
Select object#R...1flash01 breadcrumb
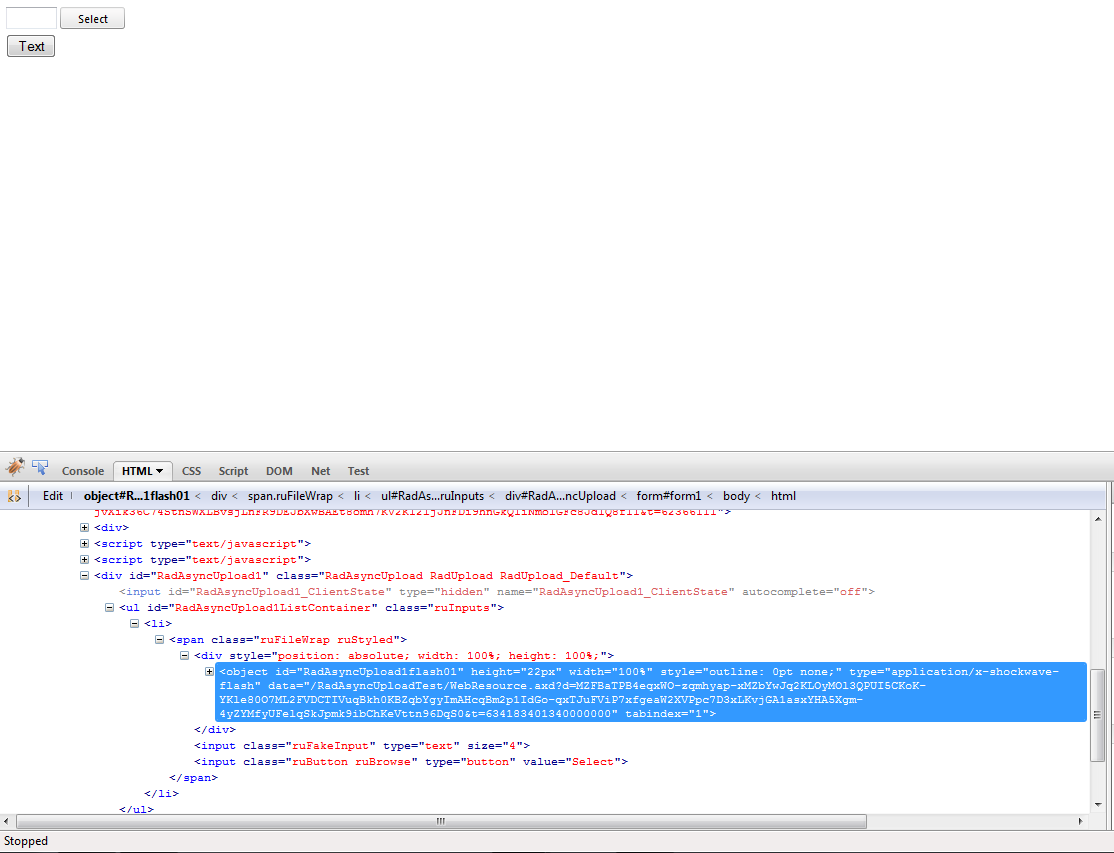click(x=136, y=496)
